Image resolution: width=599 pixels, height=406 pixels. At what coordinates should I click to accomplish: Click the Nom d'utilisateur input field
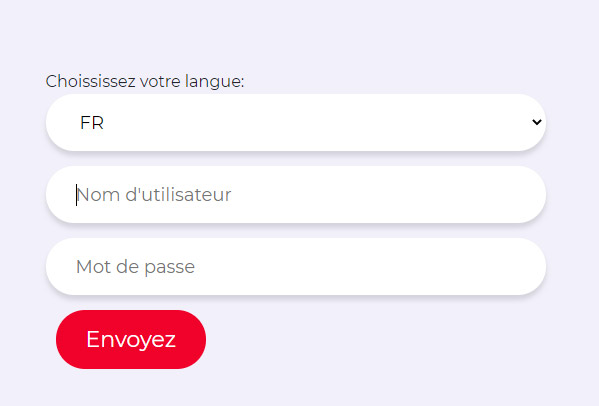pyautogui.click(x=296, y=194)
